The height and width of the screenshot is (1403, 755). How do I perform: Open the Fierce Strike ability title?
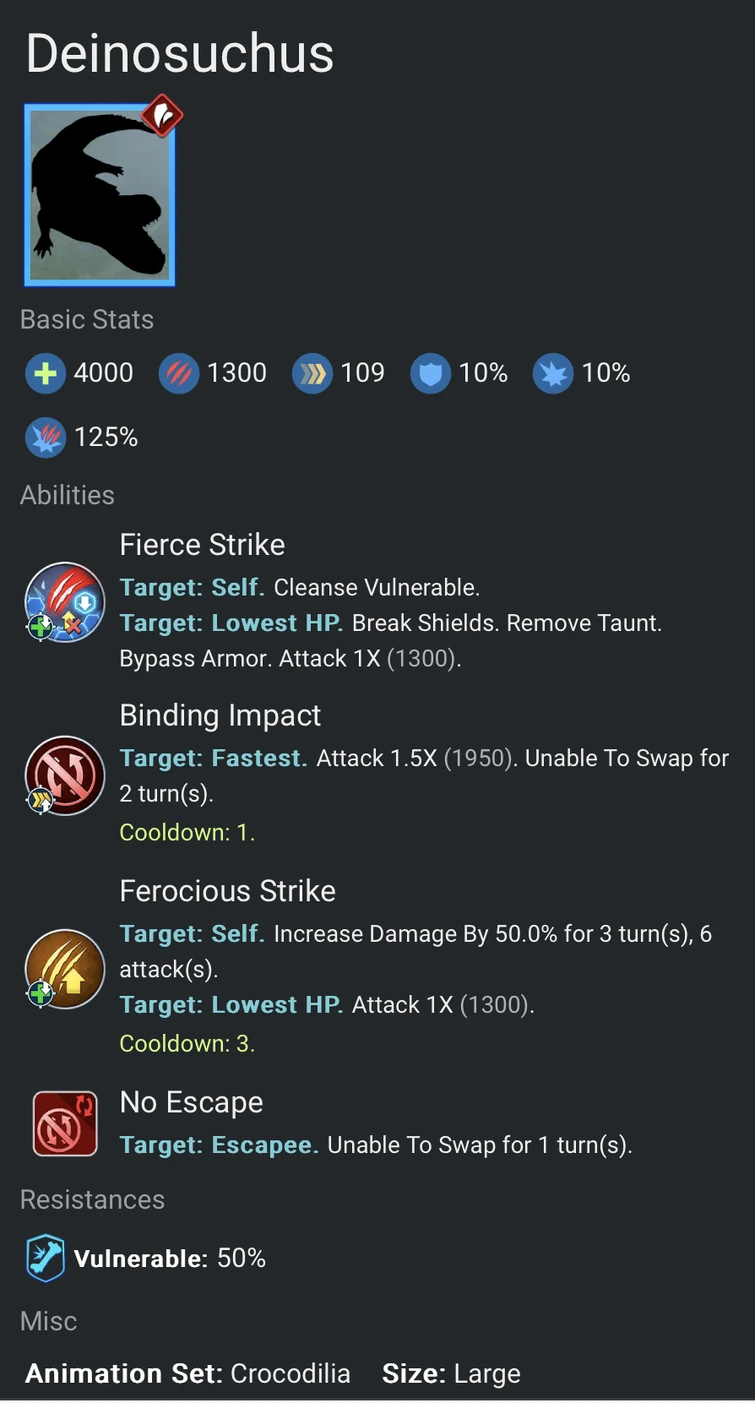click(x=202, y=545)
